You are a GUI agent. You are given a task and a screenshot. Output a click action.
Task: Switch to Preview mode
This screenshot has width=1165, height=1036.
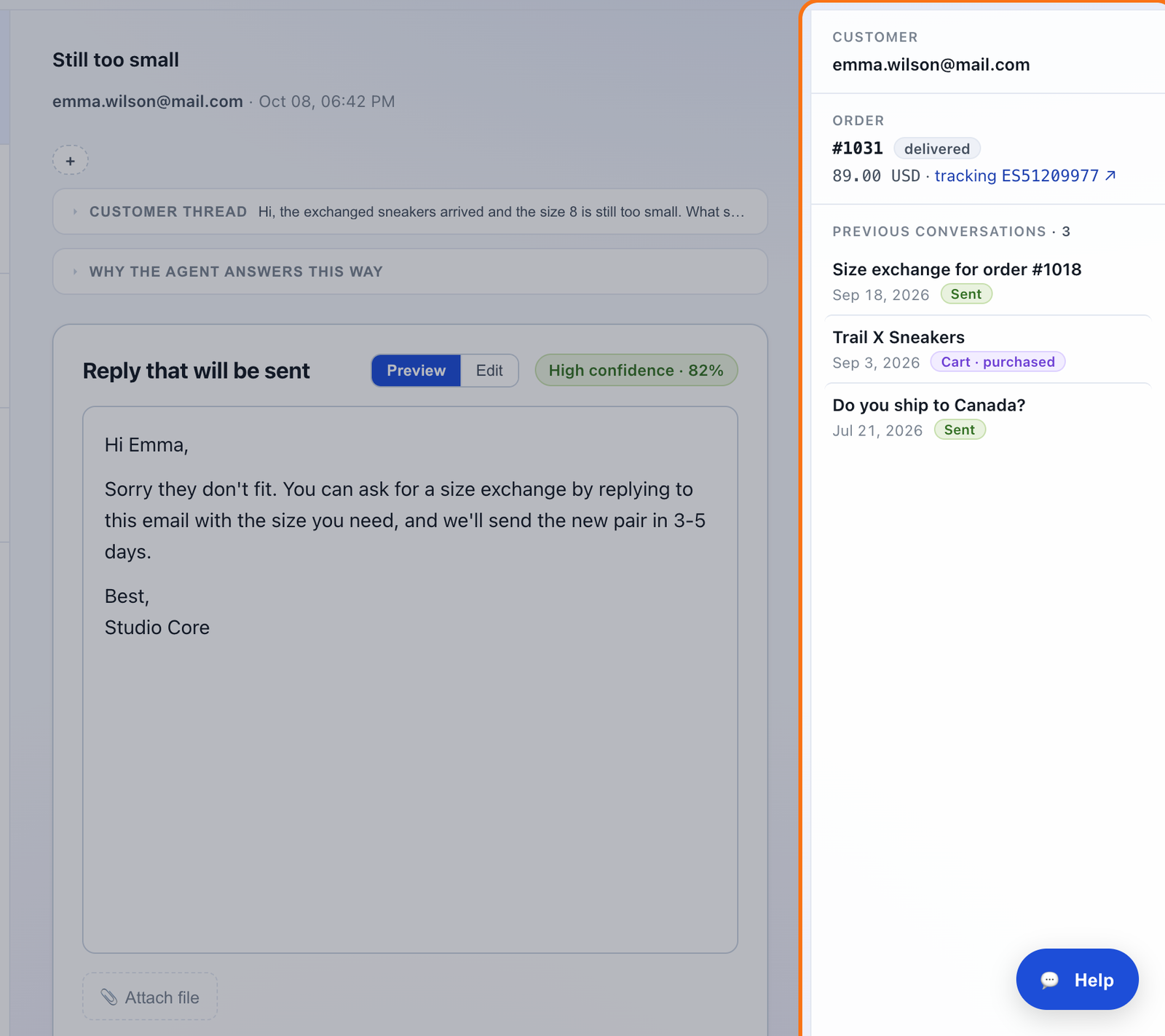416,371
